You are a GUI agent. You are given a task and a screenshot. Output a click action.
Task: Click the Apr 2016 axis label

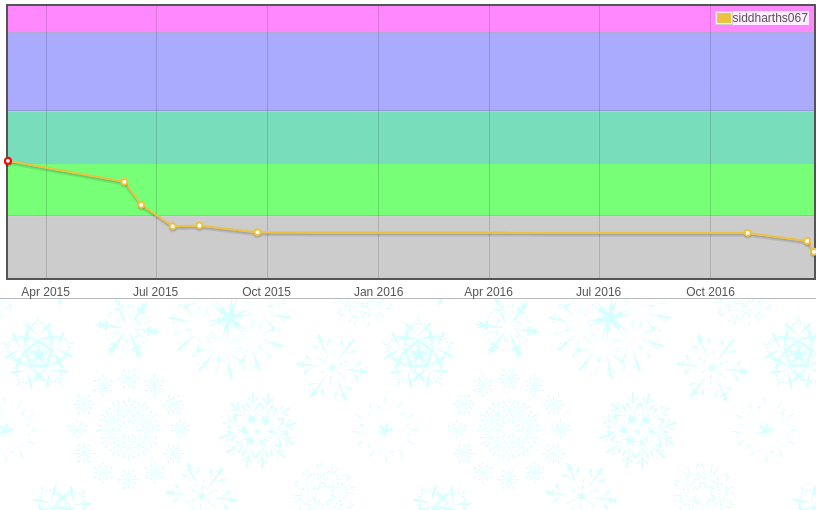tap(488, 292)
